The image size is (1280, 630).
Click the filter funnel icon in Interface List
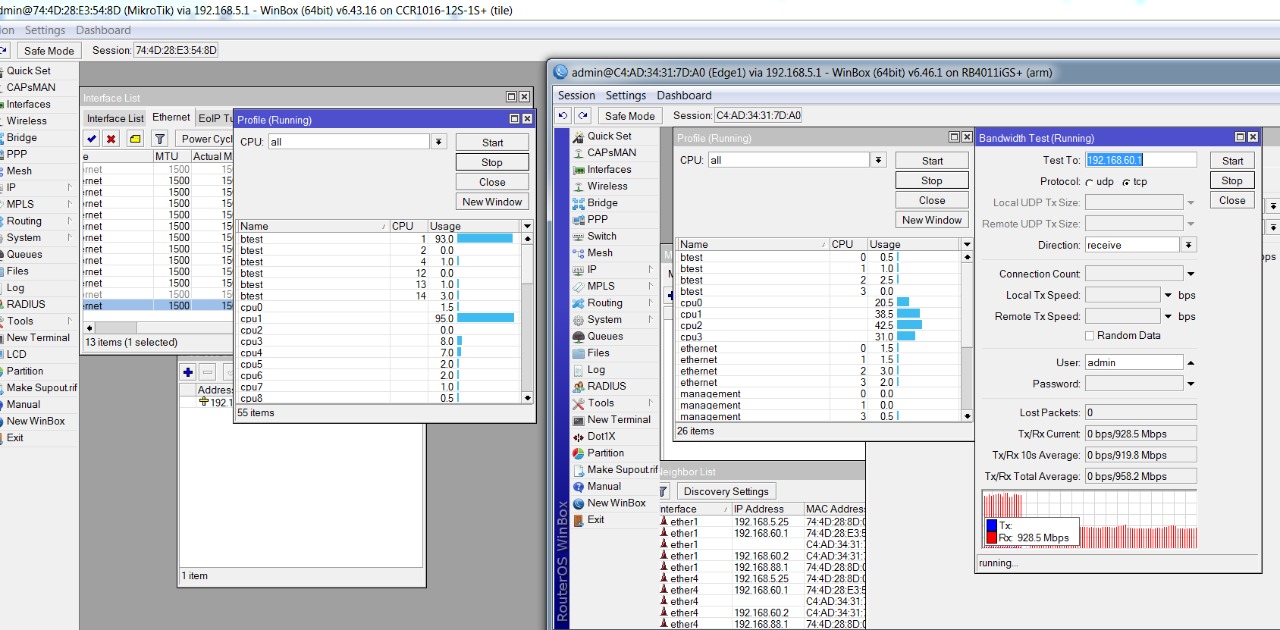click(x=161, y=139)
